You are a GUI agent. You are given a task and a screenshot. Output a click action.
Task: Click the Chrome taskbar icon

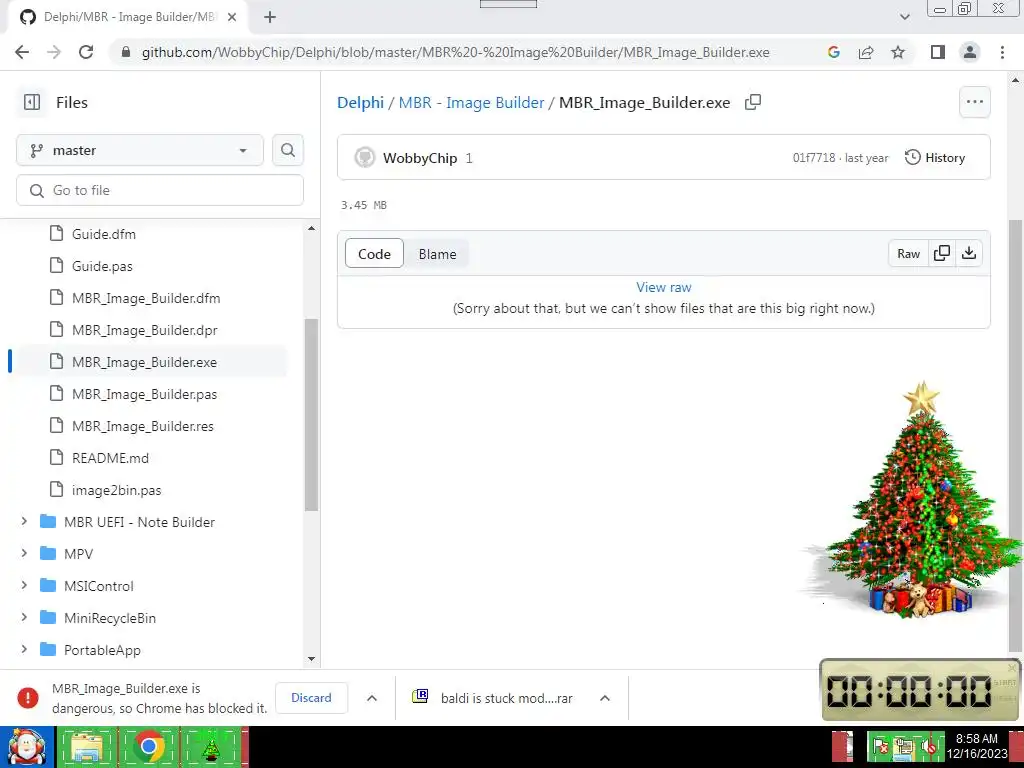[149, 748]
